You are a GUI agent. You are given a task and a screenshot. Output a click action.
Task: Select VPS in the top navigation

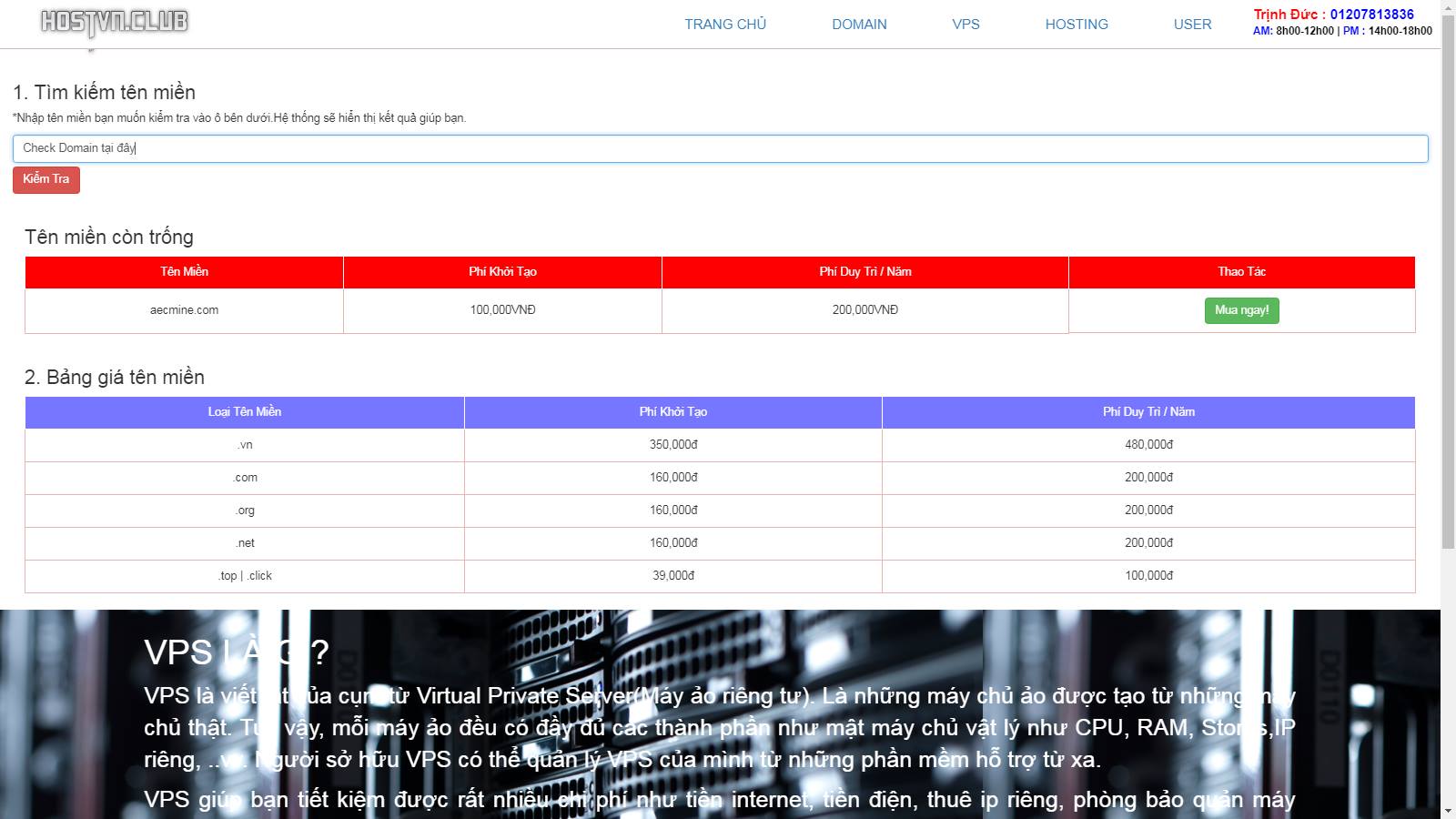(x=966, y=25)
